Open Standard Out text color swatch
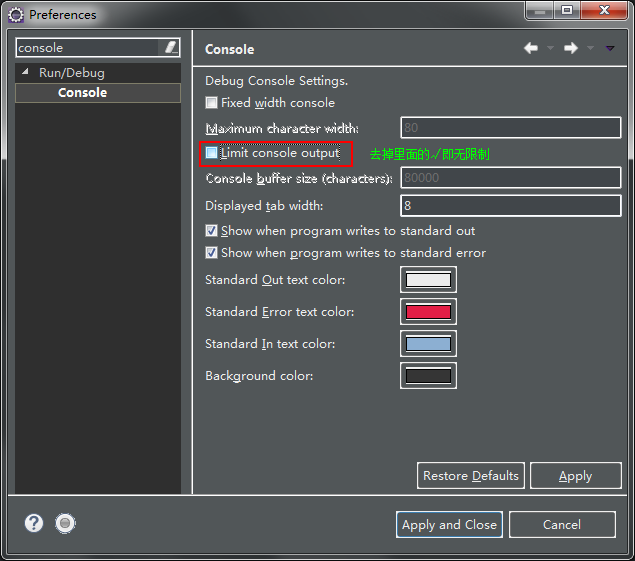This screenshot has height=561, width=635. [428, 279]
